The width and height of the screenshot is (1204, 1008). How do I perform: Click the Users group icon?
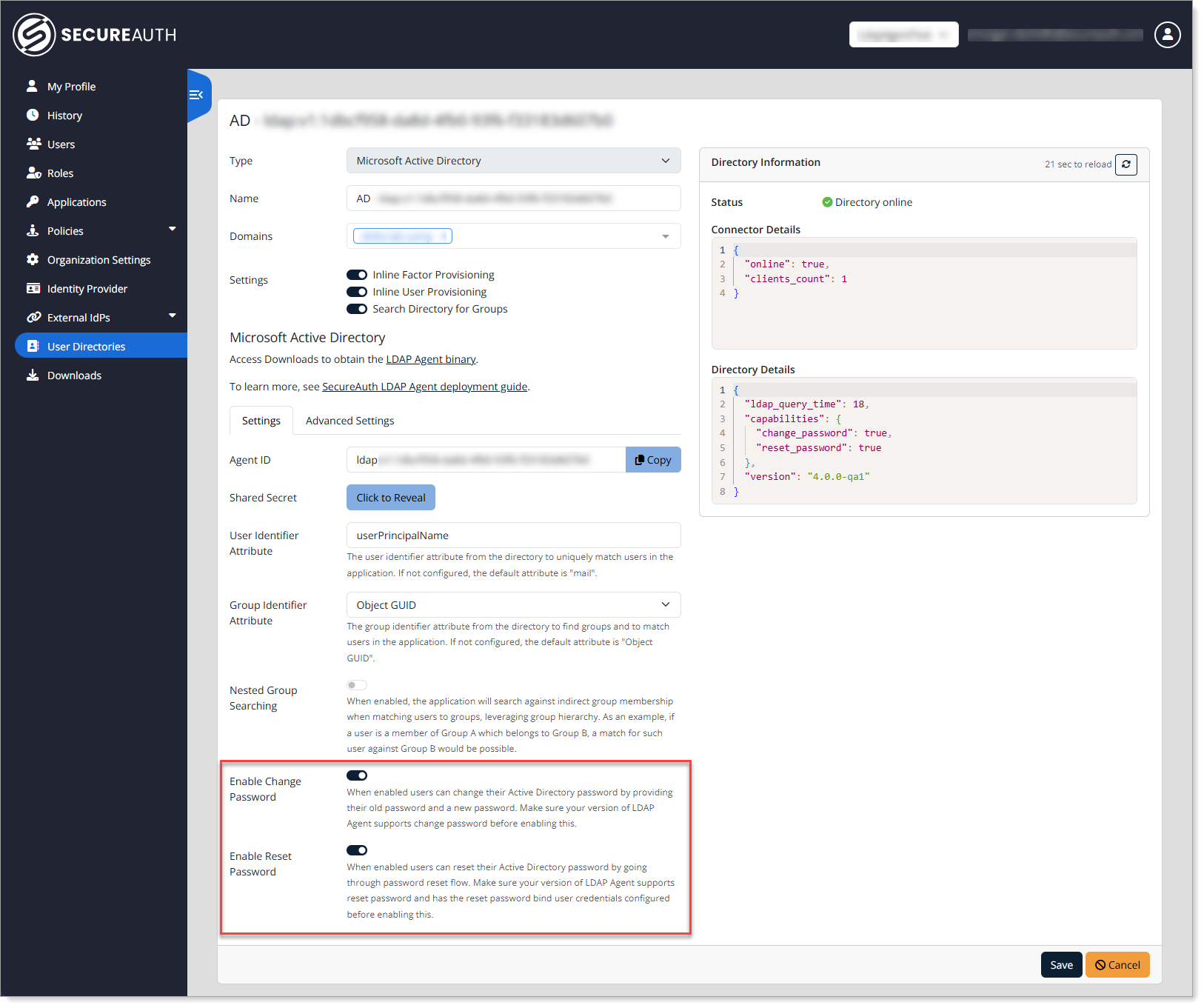[x=33, y=144]
